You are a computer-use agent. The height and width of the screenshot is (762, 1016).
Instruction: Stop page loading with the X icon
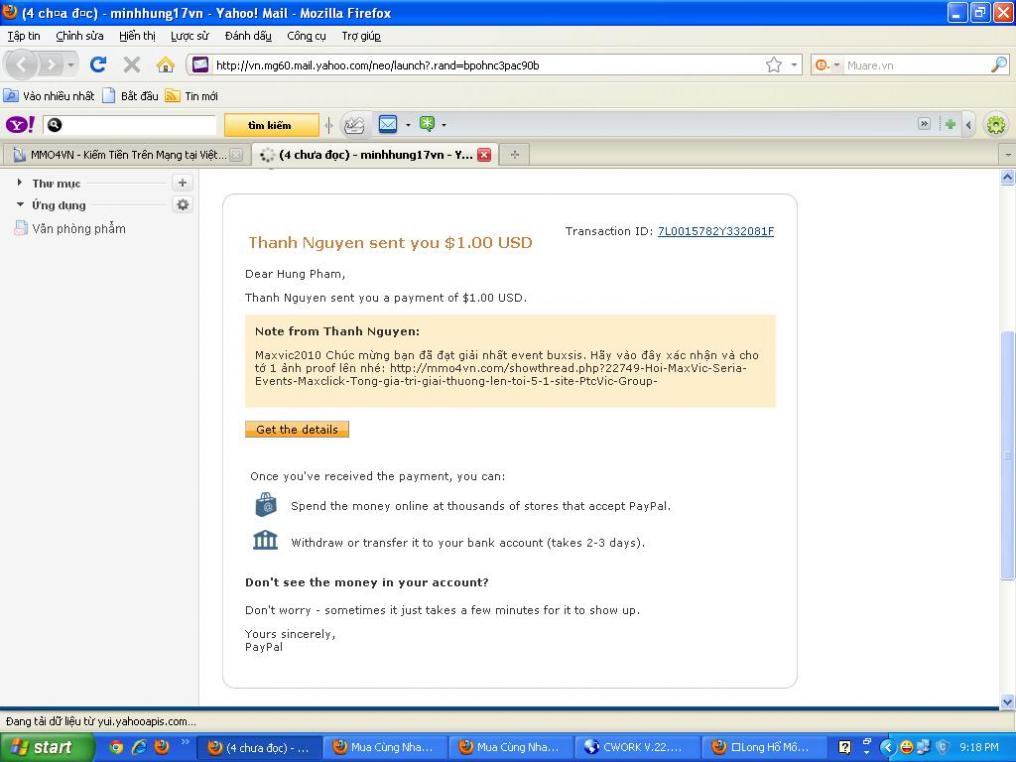tap(132, 64)
